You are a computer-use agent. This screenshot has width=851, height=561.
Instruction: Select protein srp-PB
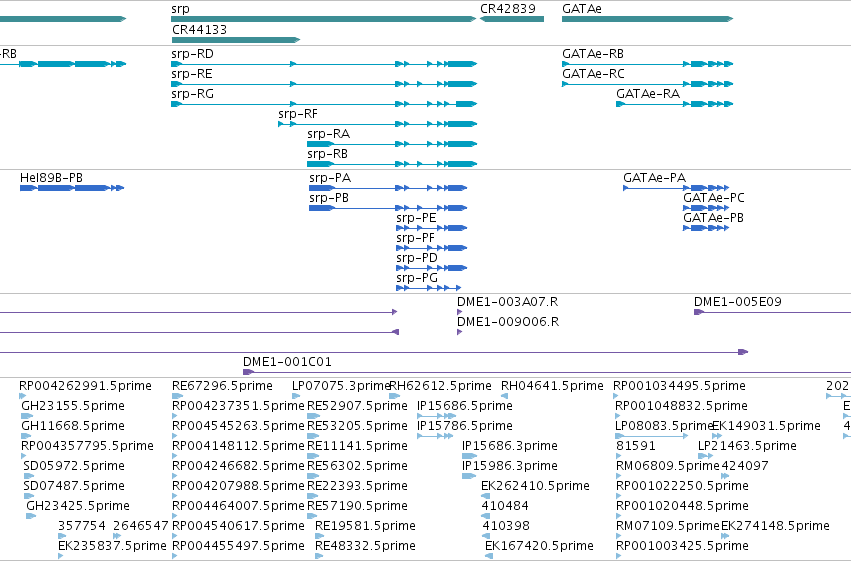click(388, 208)
